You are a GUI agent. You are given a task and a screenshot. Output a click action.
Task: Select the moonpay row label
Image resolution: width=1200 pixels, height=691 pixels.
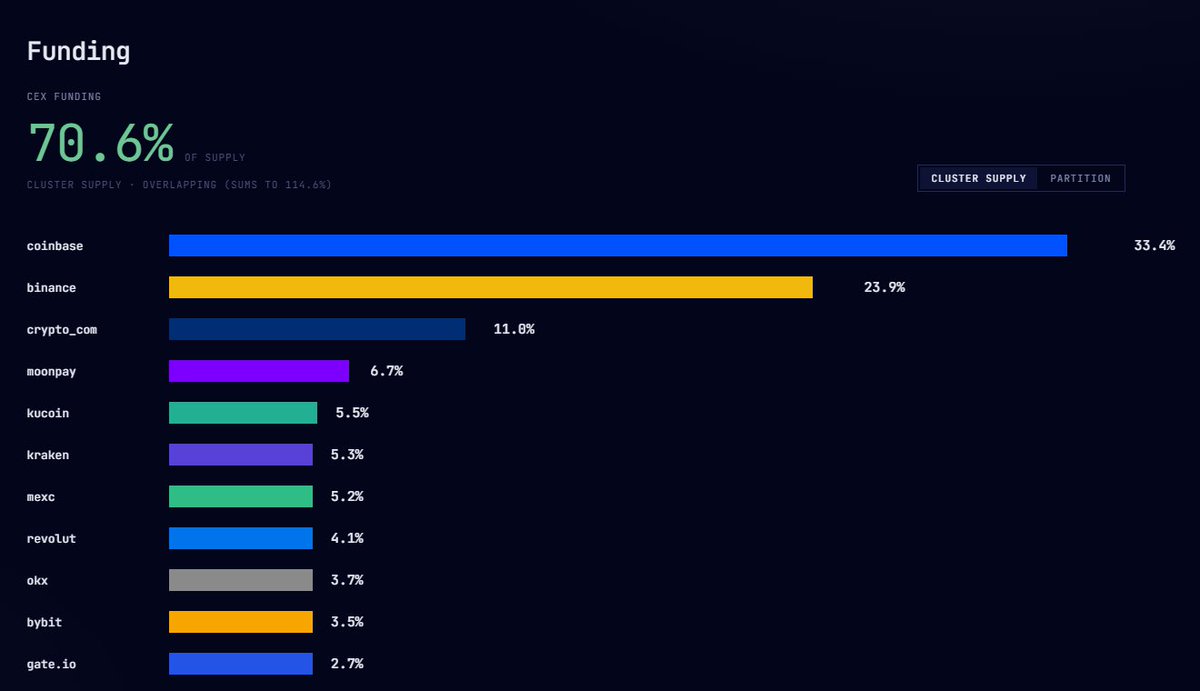coord(51,371)
